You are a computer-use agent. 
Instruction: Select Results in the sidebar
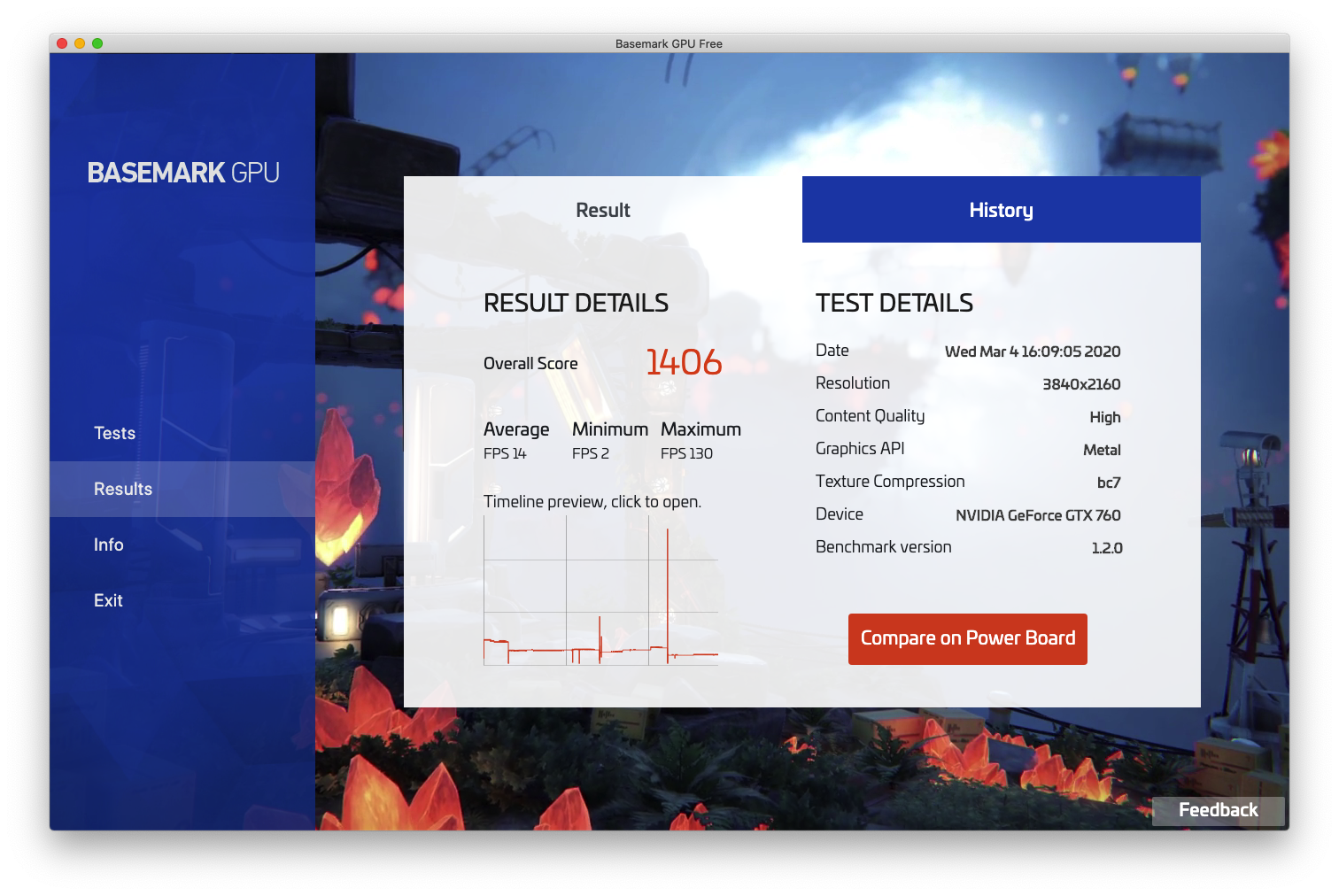click(182, 489)
